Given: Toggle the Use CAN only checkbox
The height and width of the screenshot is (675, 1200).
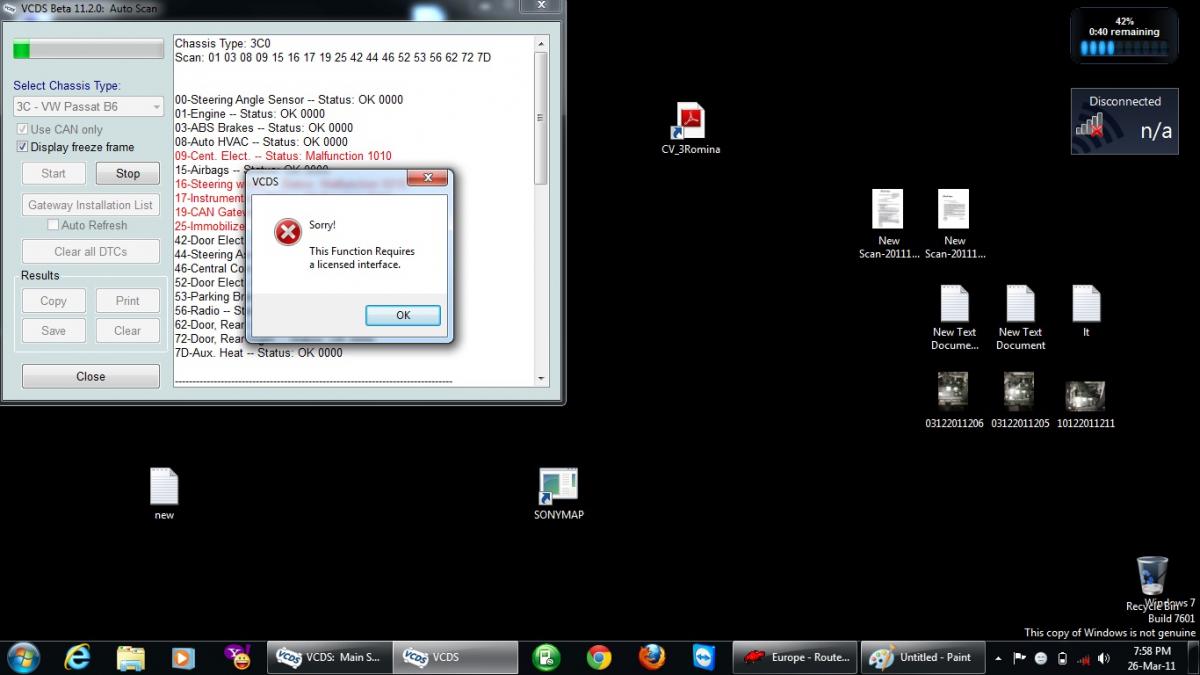Looking at the screenshot, I should (22, 129).
